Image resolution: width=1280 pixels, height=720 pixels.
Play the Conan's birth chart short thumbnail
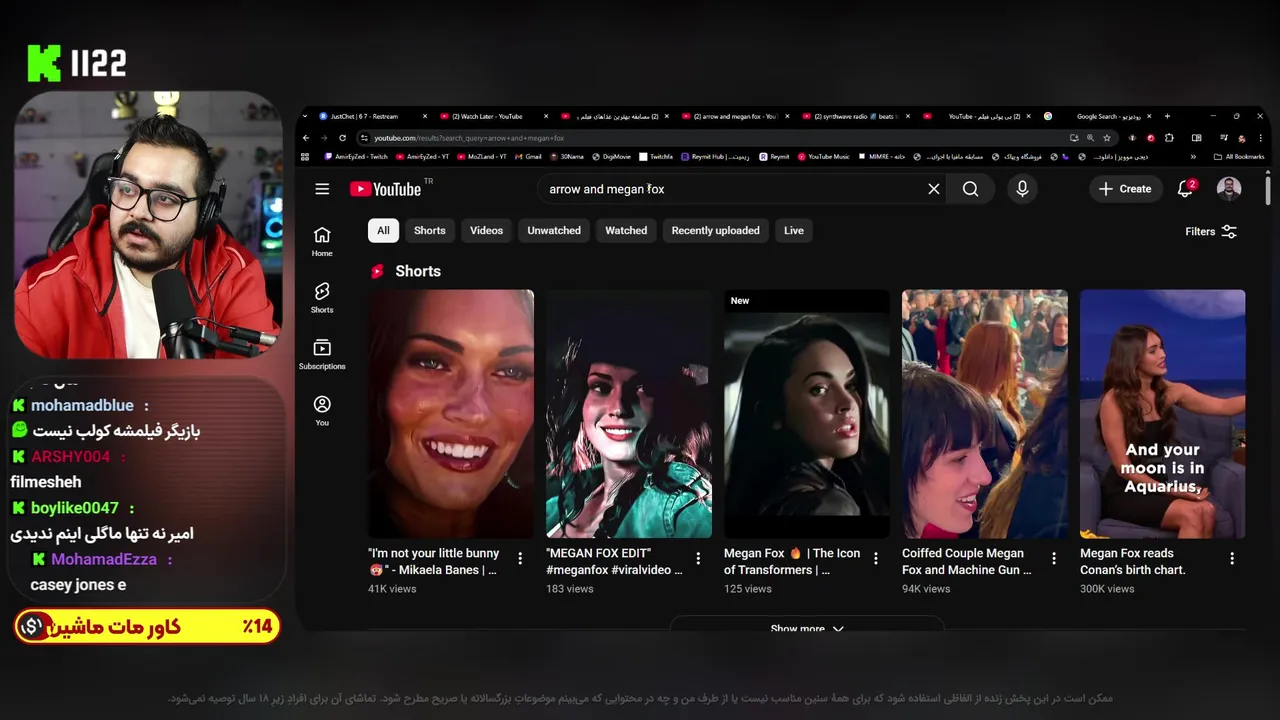[1163, 414]
